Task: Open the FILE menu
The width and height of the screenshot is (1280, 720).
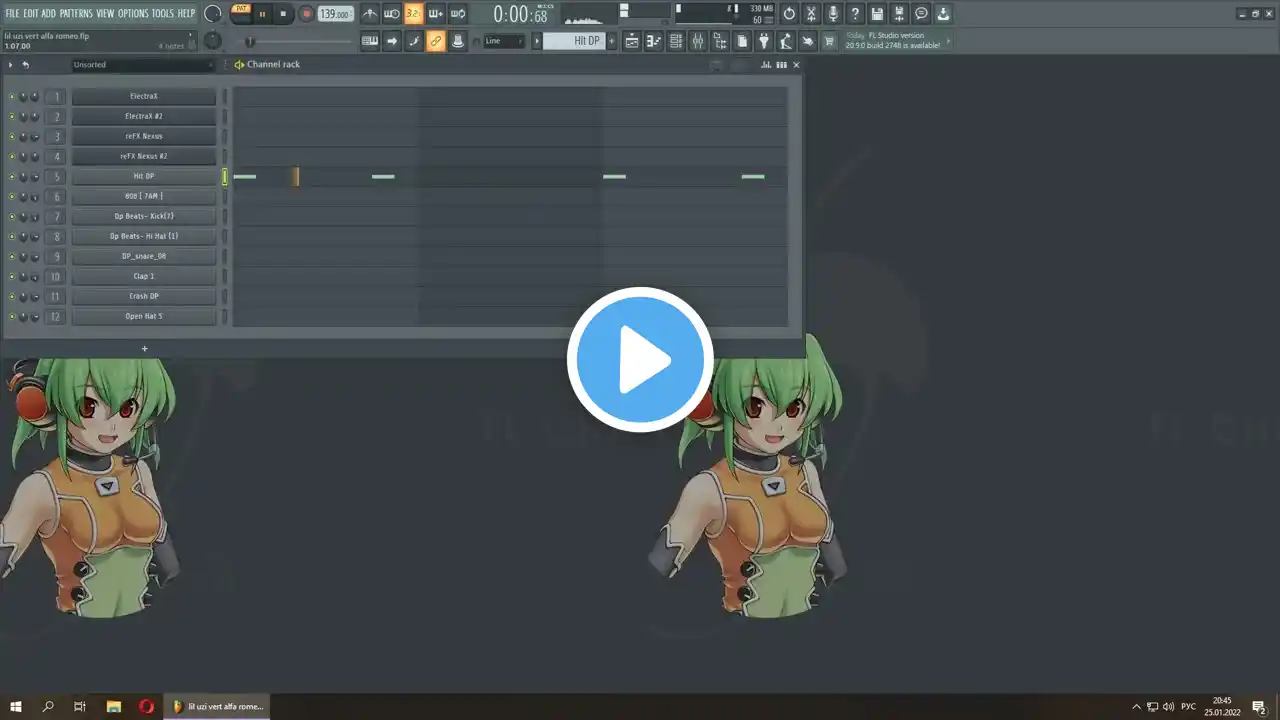Action: point(12,13)
